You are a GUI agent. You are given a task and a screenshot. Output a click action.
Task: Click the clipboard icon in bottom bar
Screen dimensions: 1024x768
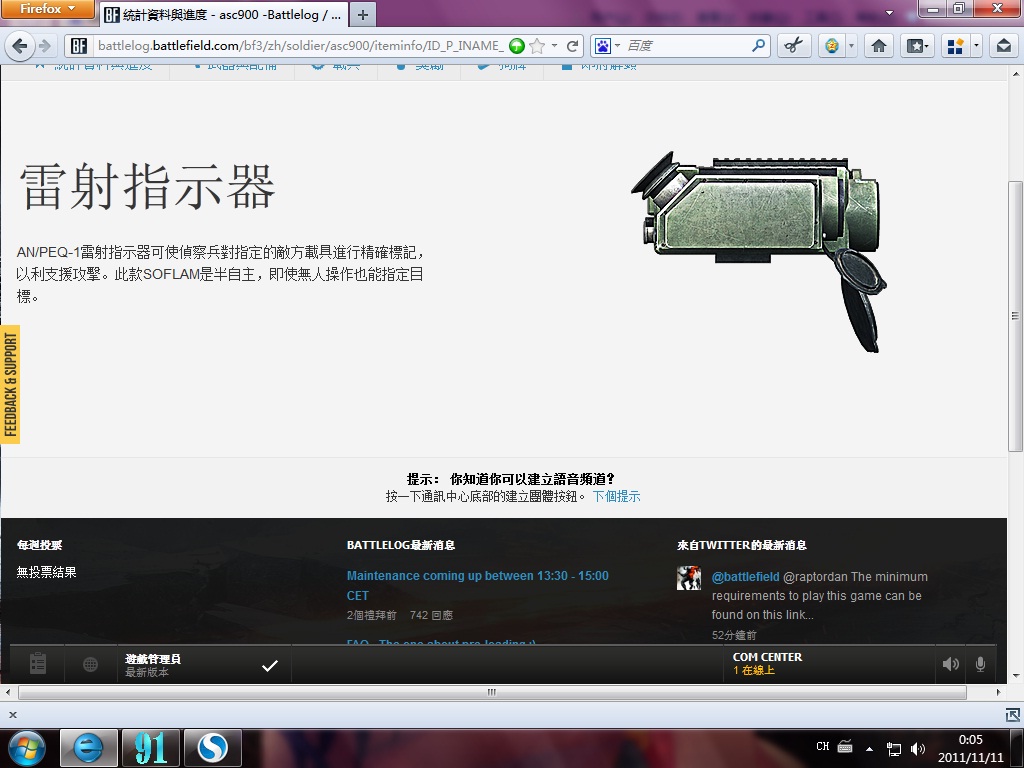point(38,664)
